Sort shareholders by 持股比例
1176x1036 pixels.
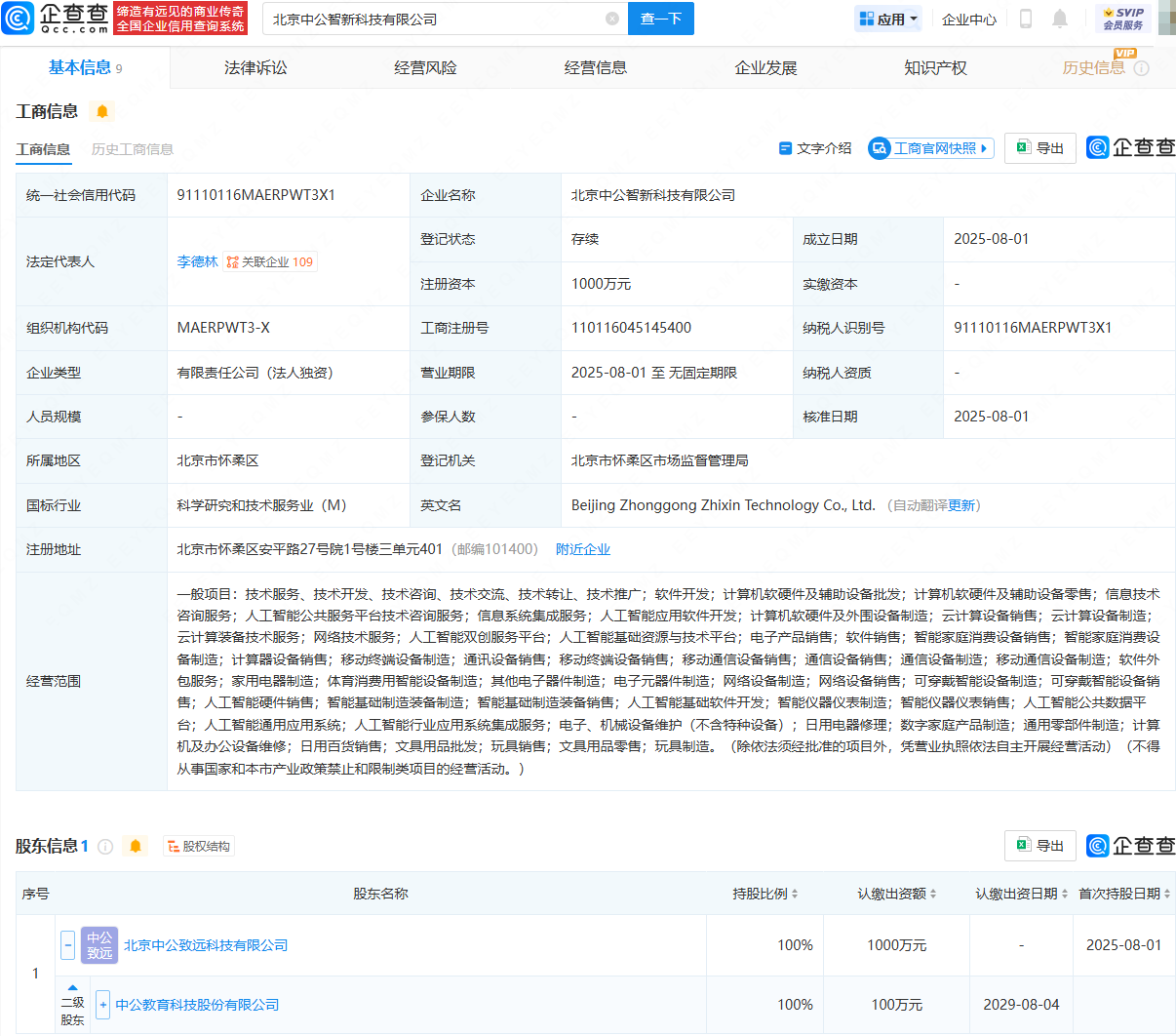pyautogui.click(x=795, y=894)
